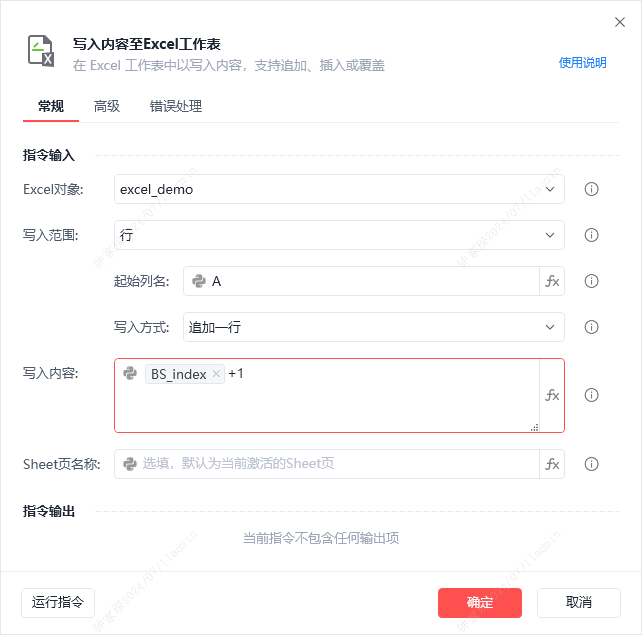Image resolution: width=642 pixels, height=635 pixels.
Task: Open the 使用说明 link
Action: (582, 63)
